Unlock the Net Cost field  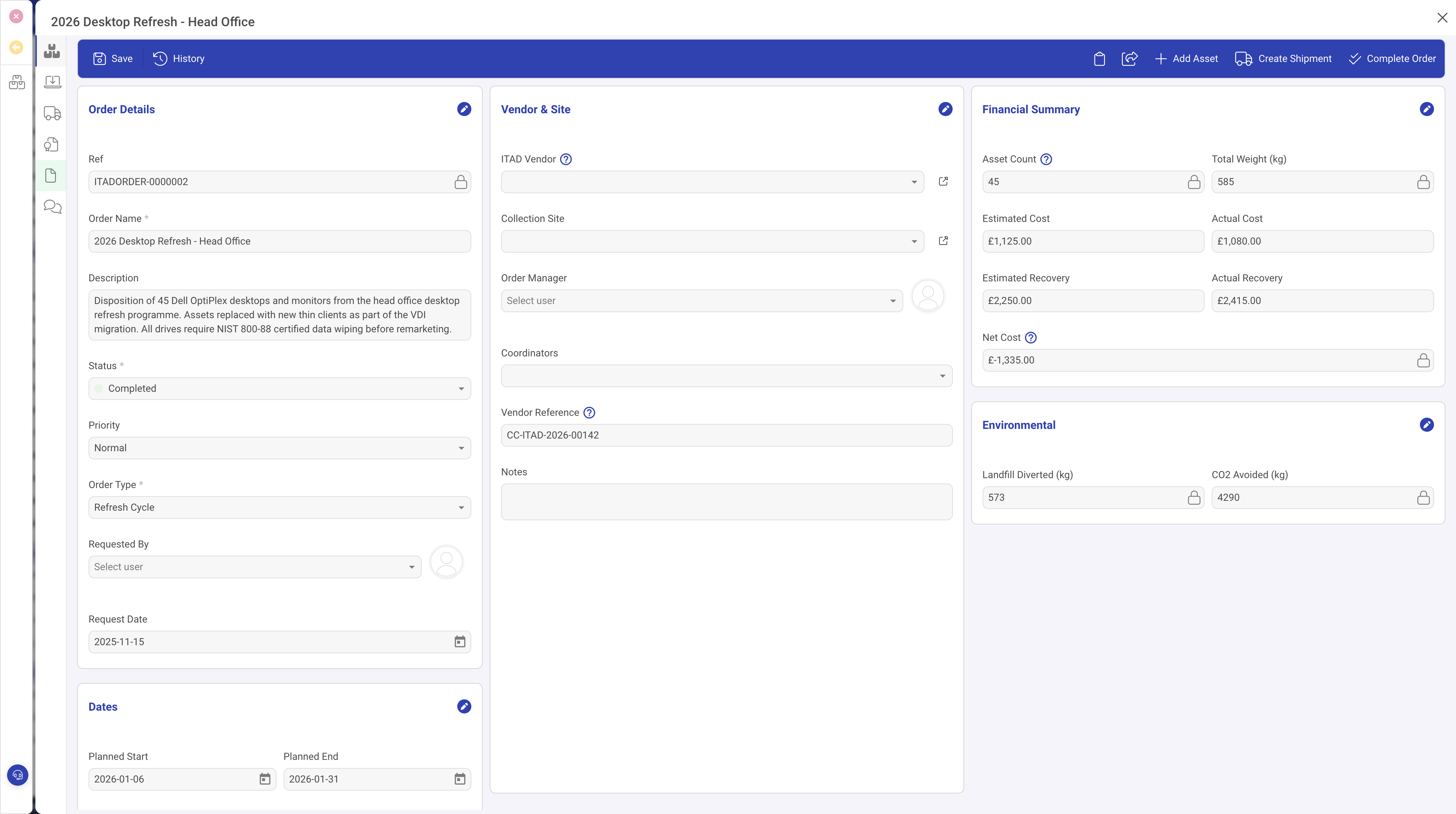coord(1423,360)
